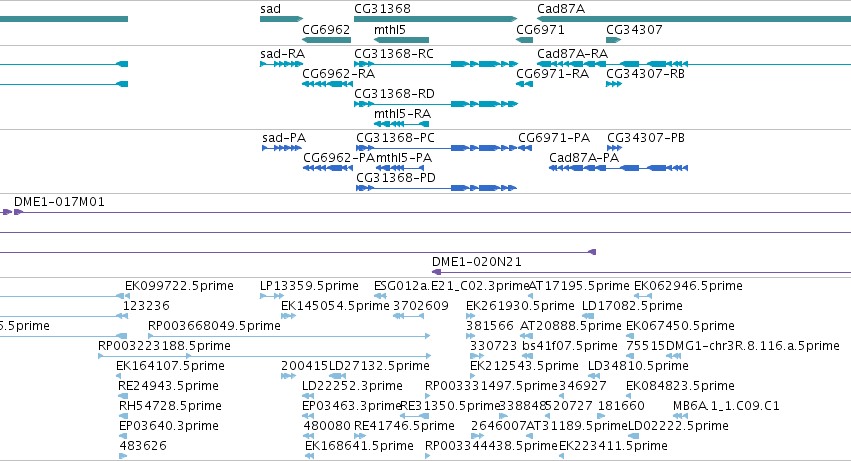The height and width of the screenshot is (461, 851).
Task: Select EST LD02222.5prime
Action: [x=678, y=426]
